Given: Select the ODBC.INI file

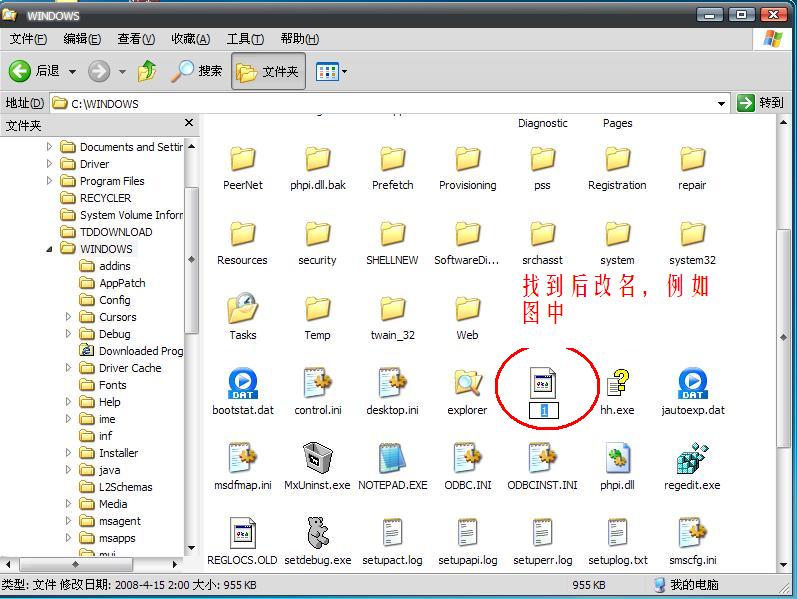Looking at the screenshot, I should pyautogui.click(x=468, y=466).
